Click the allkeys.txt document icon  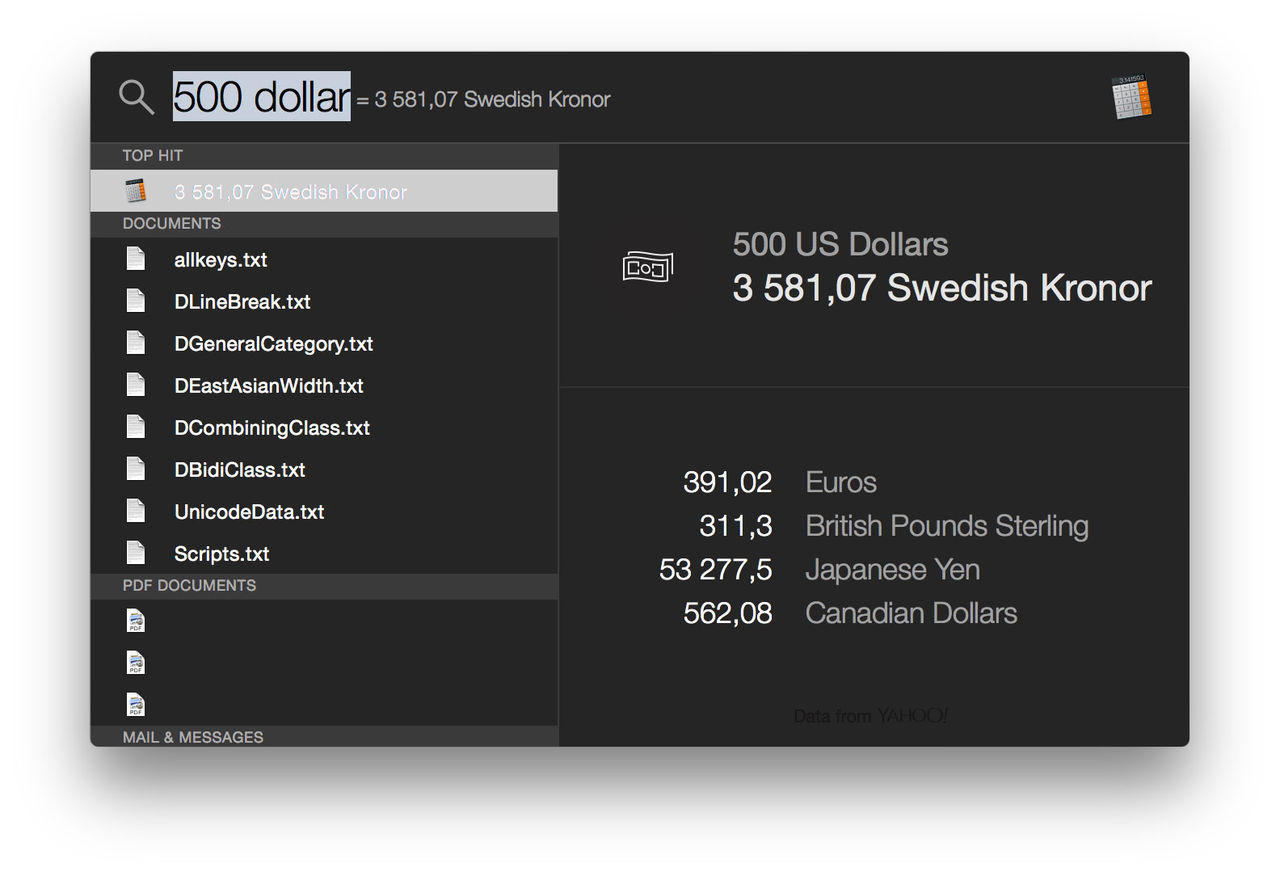pos(136,259)
